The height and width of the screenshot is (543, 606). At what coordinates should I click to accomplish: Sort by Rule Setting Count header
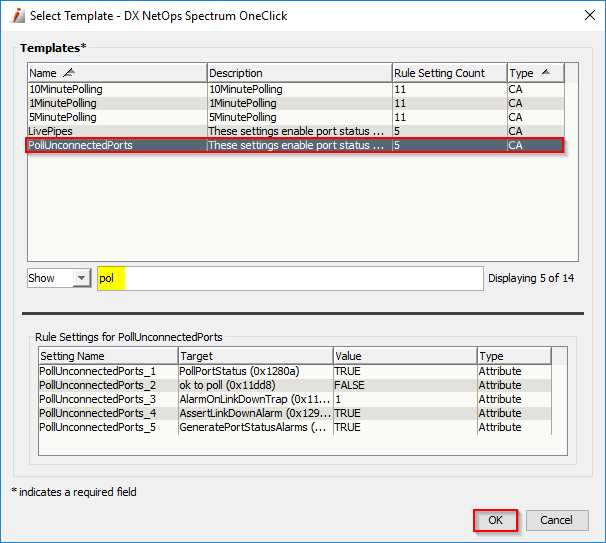point(449,73)
